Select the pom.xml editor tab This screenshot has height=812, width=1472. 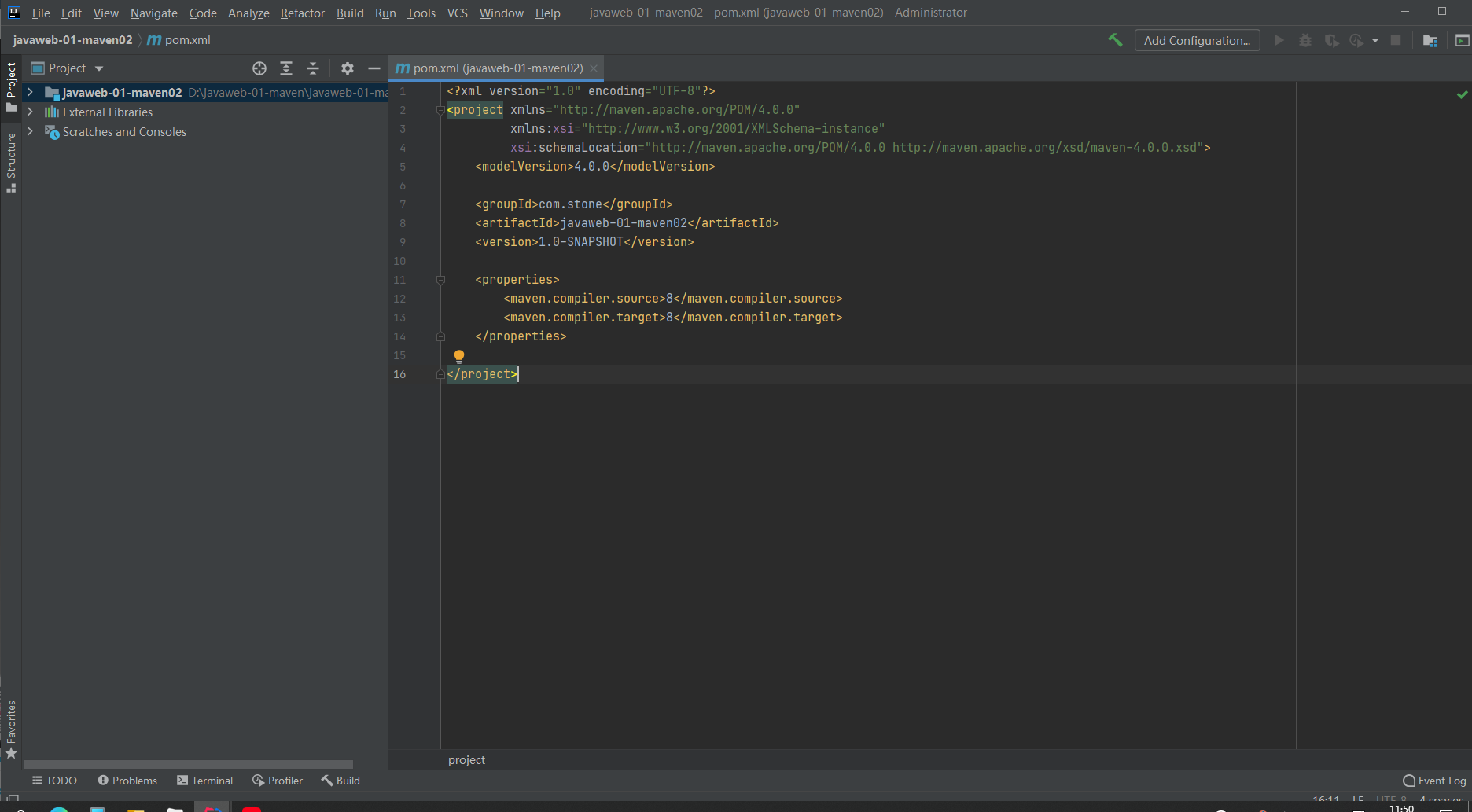[498, 68]
